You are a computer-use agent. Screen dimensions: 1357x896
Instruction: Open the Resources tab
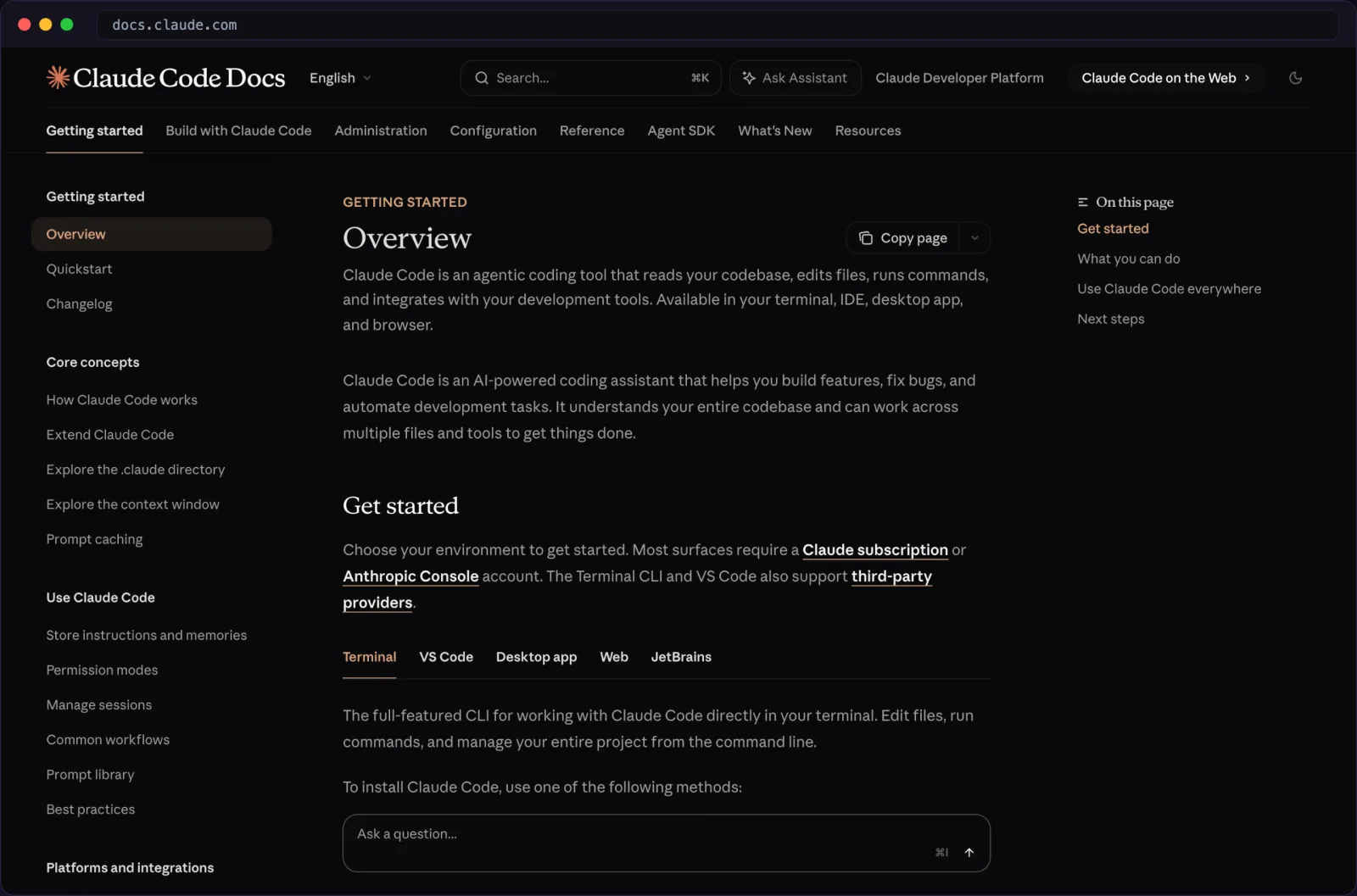[868, 131]
